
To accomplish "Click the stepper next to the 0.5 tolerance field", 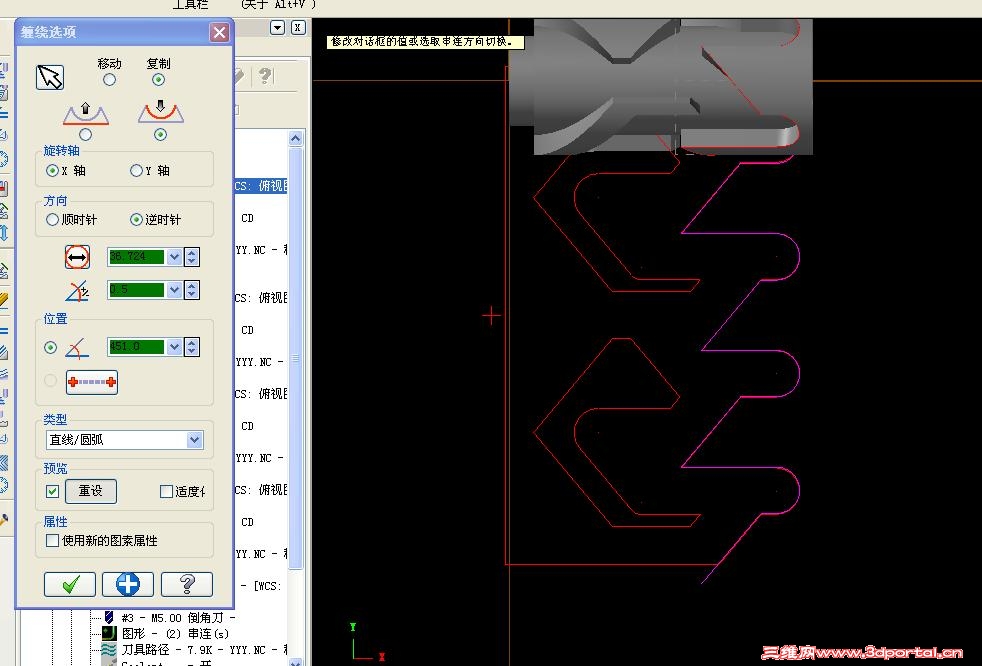I will point(192,290).
